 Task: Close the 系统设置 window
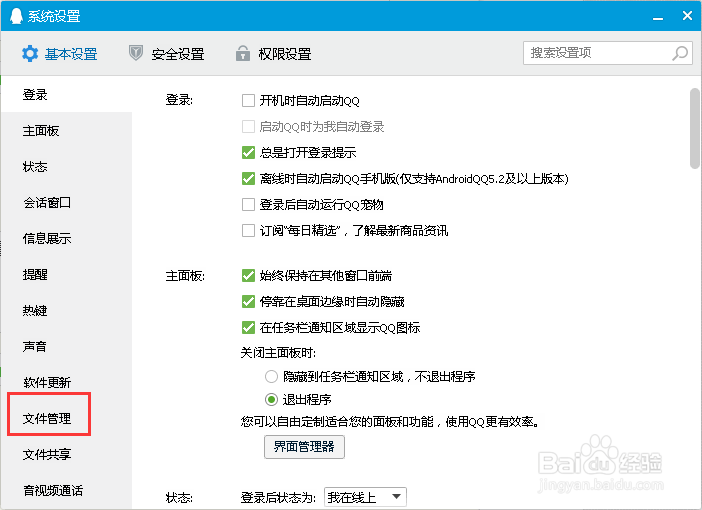pos(687,16)
